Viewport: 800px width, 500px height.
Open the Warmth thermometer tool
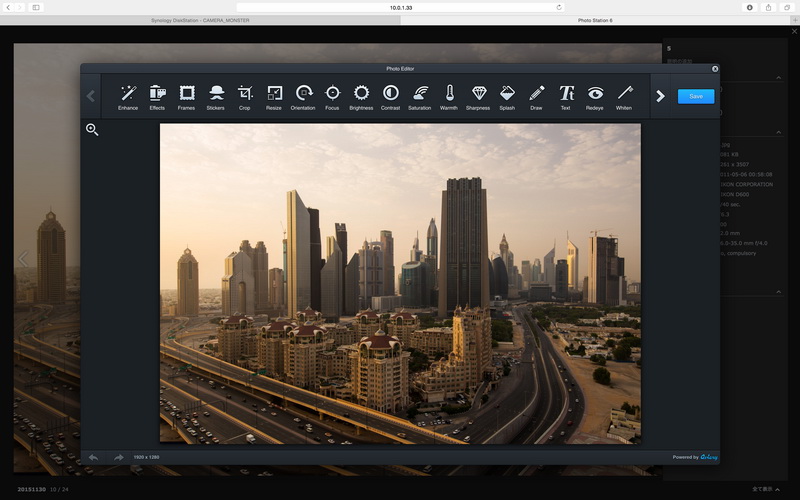pos(449,97)
